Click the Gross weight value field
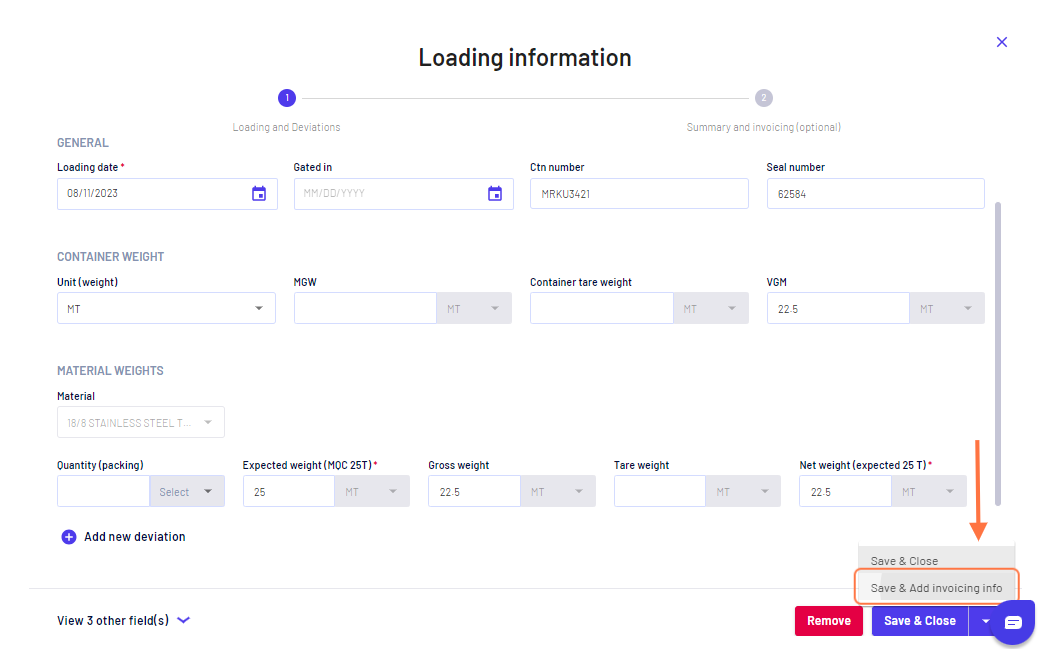The image size is (1050, 660). coord(474,492)
